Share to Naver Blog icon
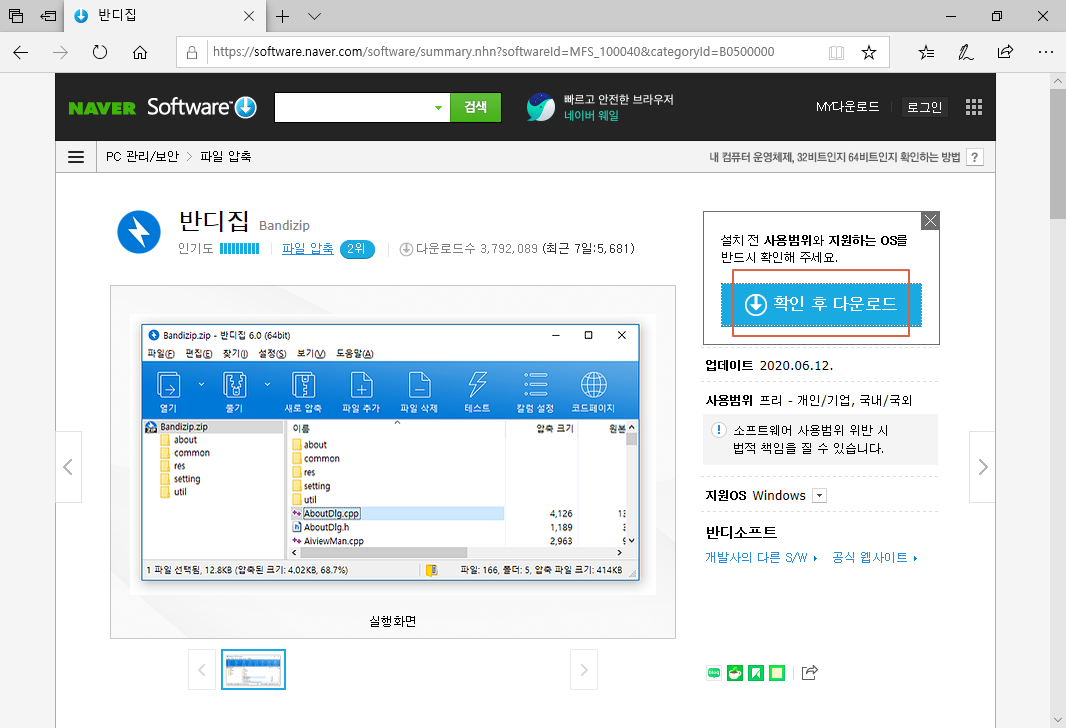The image size is (1066, 728). tap(714, 673)
